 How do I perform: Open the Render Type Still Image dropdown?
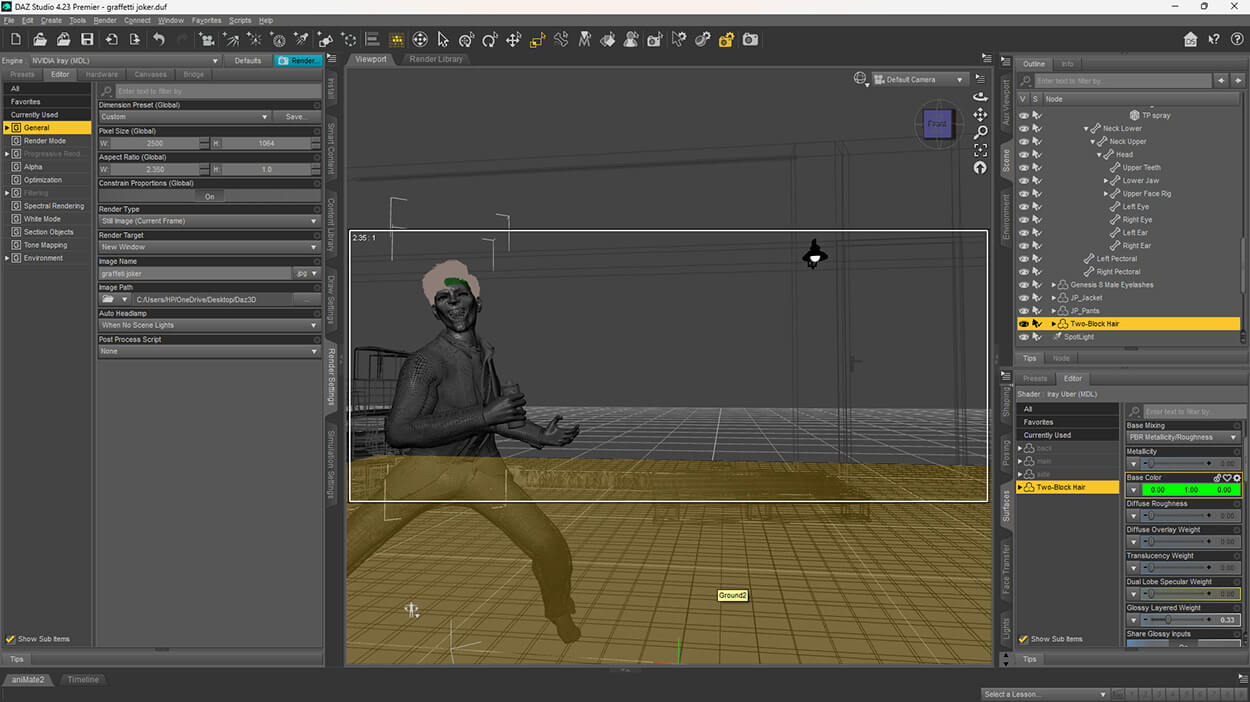pos(209,221)
